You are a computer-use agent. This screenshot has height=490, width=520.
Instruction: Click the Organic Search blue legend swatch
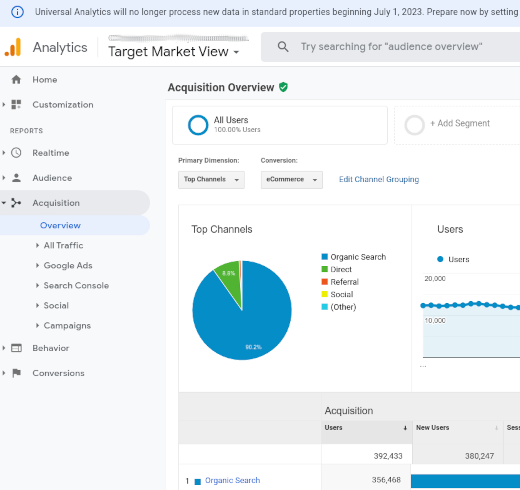coord(324,257)
